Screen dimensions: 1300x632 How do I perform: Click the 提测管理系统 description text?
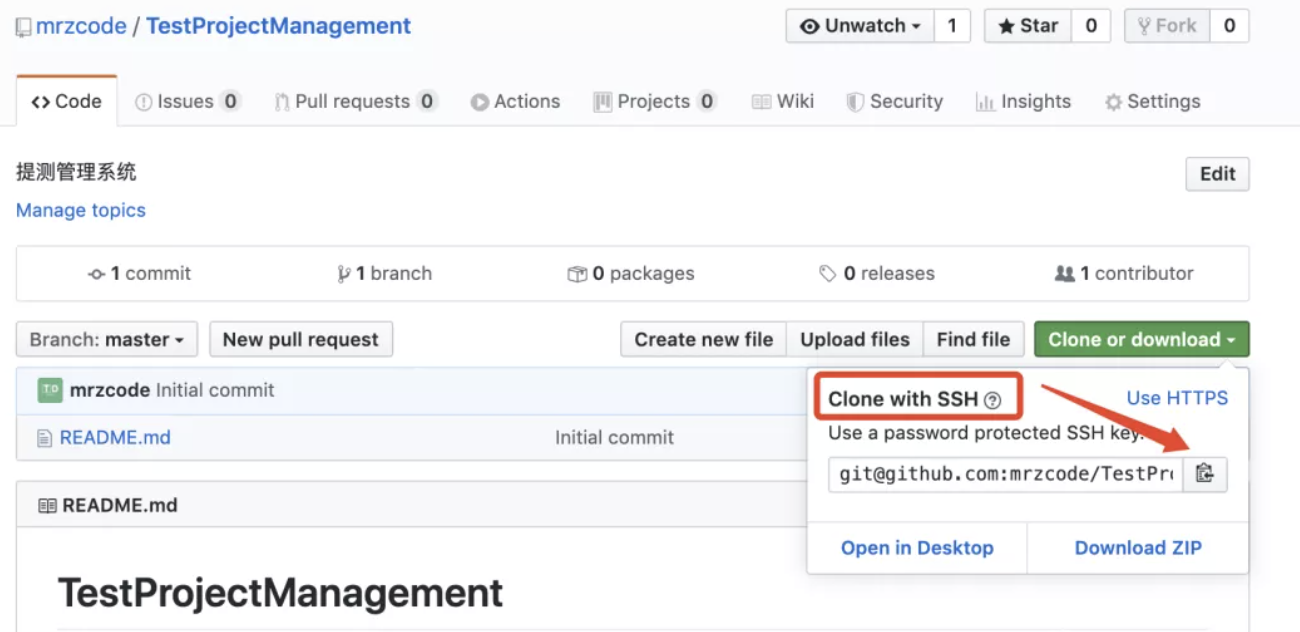76,172
